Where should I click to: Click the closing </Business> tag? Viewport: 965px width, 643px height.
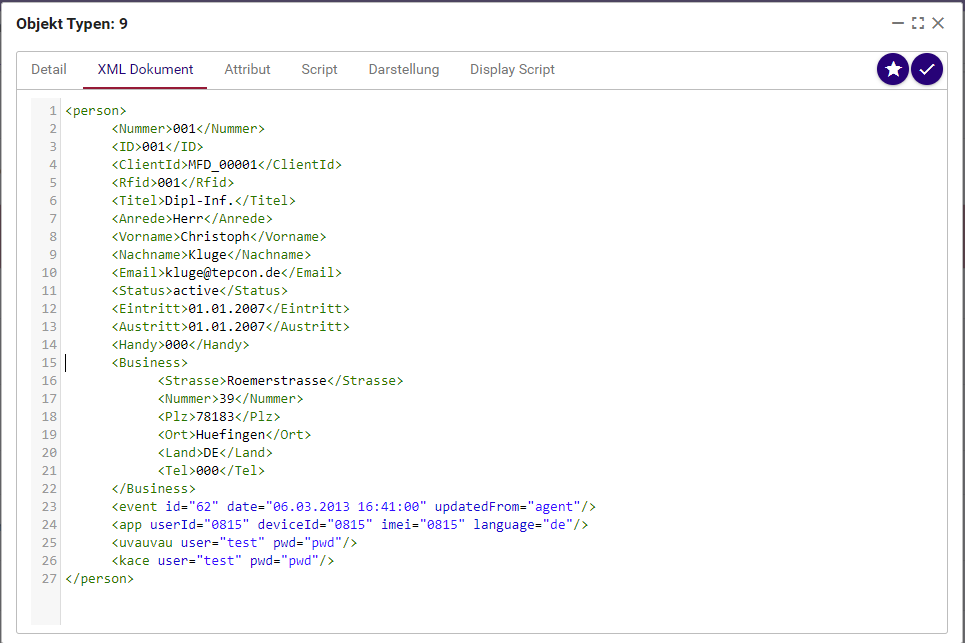click(153, 489)
